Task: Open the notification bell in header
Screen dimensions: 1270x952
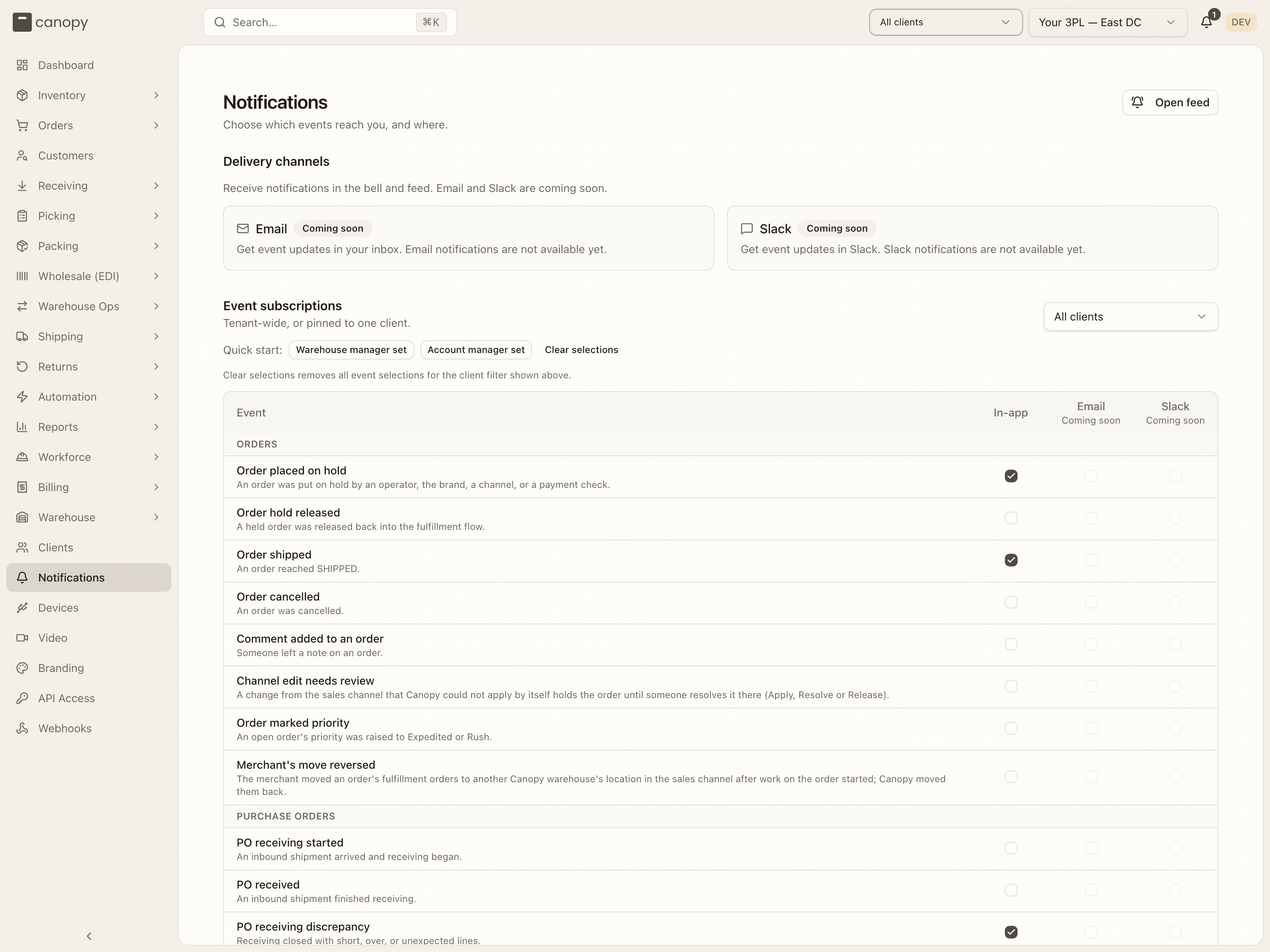Action: [1206, 22]
